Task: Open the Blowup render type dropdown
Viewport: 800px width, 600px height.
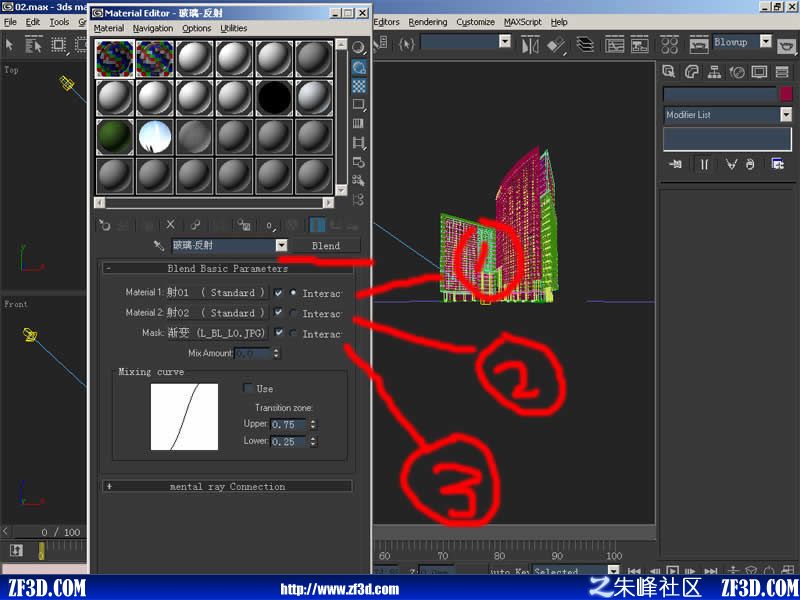Action: (765, 42)
